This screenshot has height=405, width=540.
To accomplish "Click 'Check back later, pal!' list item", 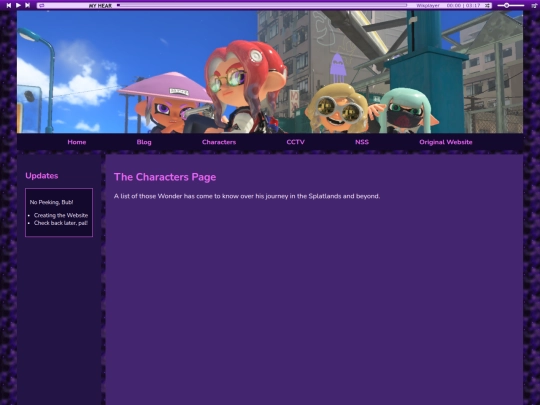I will [61, 223].
